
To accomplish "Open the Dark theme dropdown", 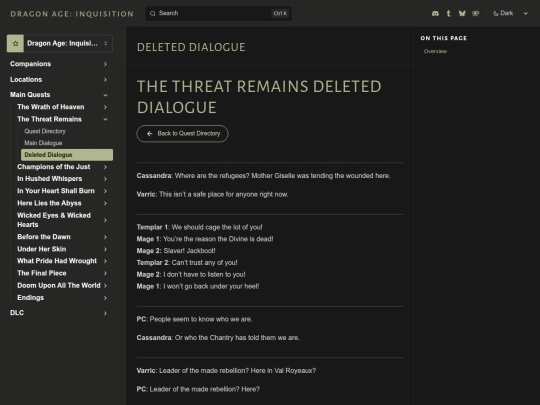I will 511,13.
